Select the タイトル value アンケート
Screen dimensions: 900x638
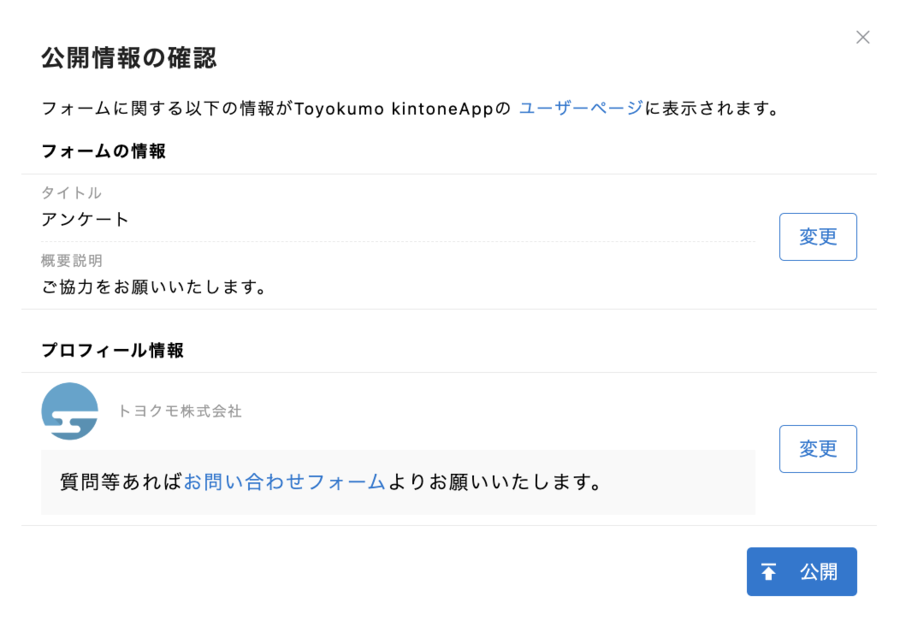(86, 219)
